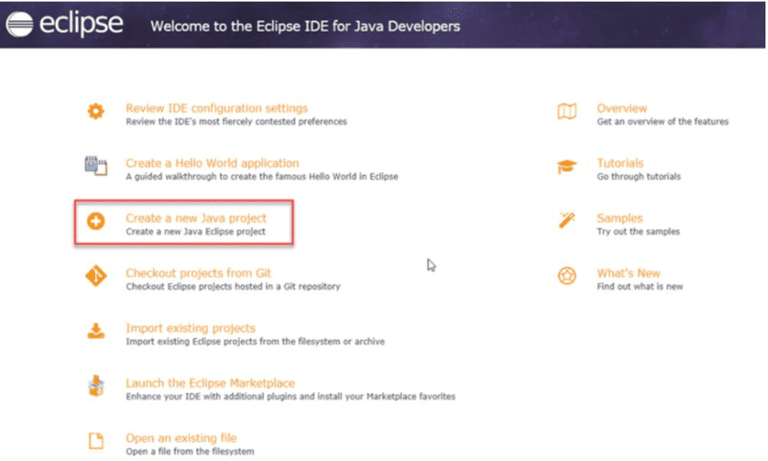Click the Hello World application notepad icon

coord(96,166)
